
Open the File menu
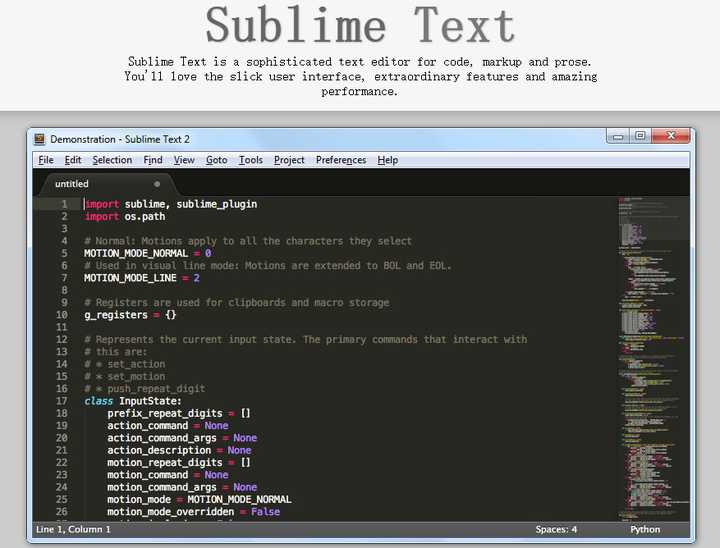(x=46, y=160)
